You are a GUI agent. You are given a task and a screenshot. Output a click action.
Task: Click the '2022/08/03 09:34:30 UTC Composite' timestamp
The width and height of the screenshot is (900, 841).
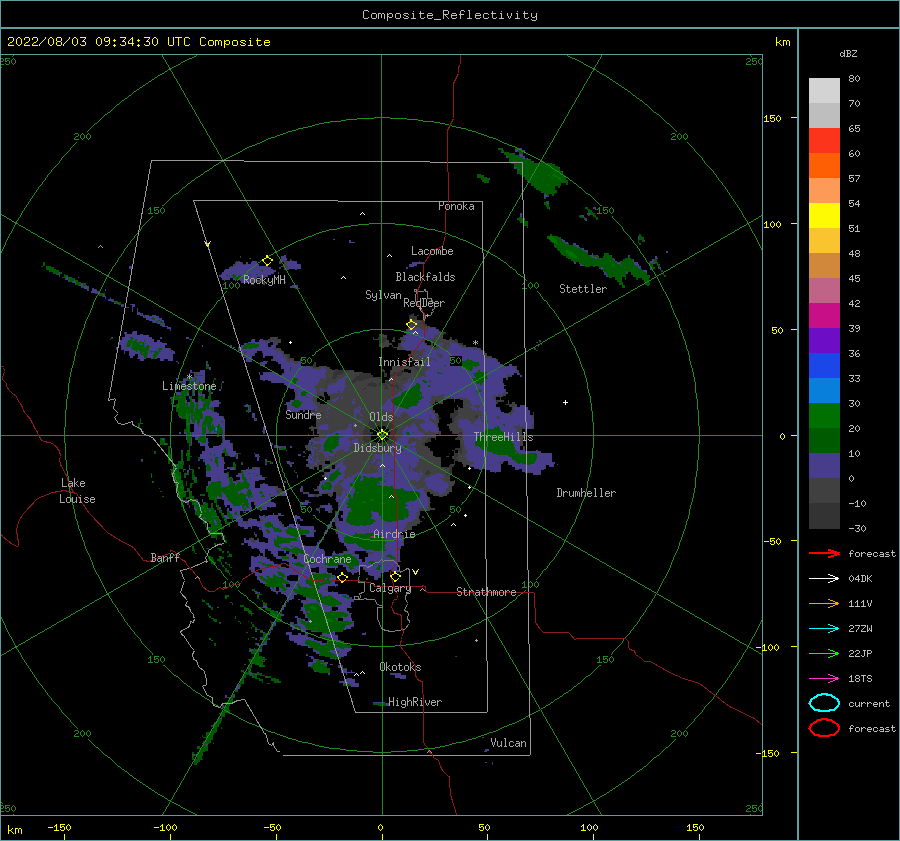[138, 42]
